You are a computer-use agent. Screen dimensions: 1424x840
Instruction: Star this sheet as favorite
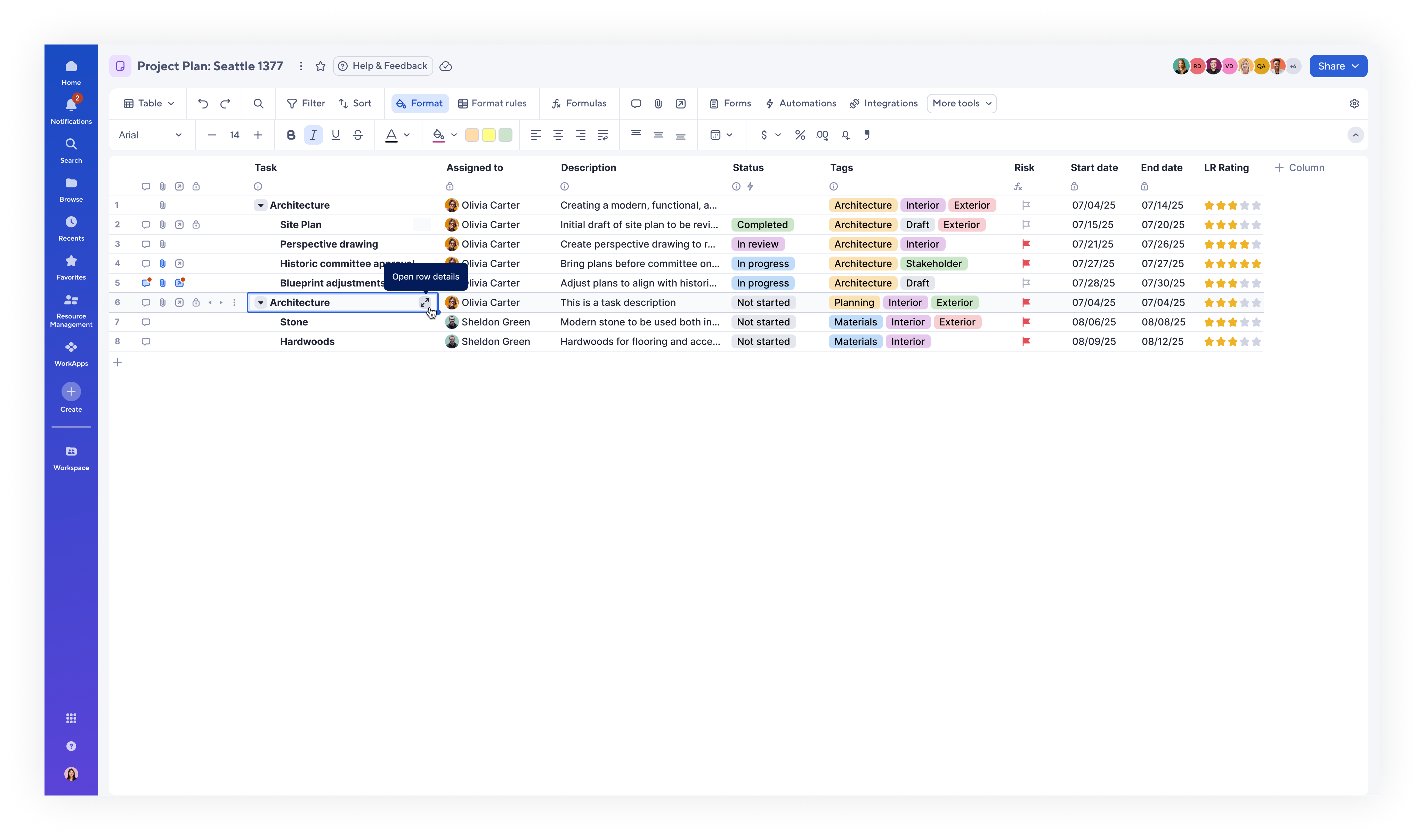click(320, 66)
